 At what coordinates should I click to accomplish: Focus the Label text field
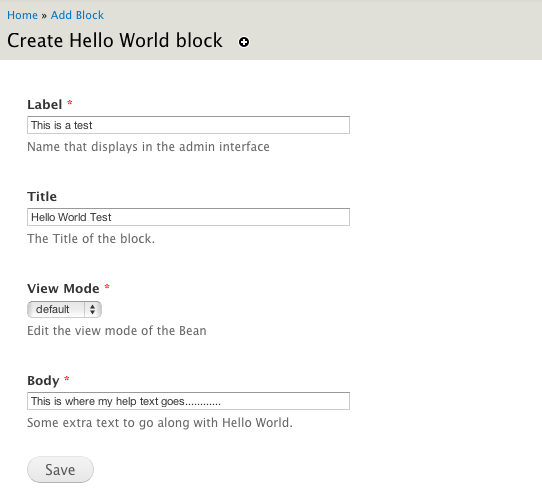(188, 125)
